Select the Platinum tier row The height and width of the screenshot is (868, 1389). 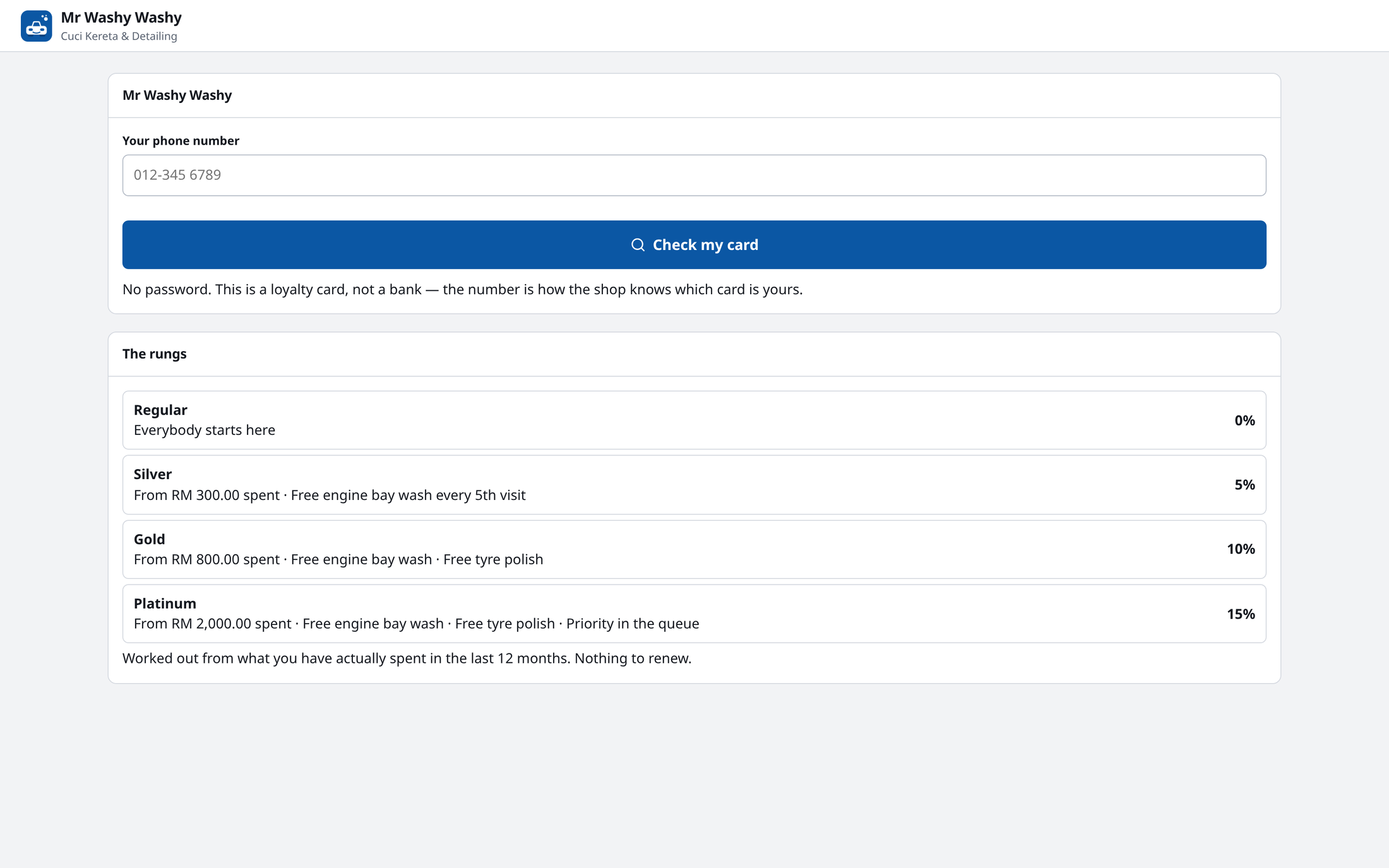click(694, 614)
